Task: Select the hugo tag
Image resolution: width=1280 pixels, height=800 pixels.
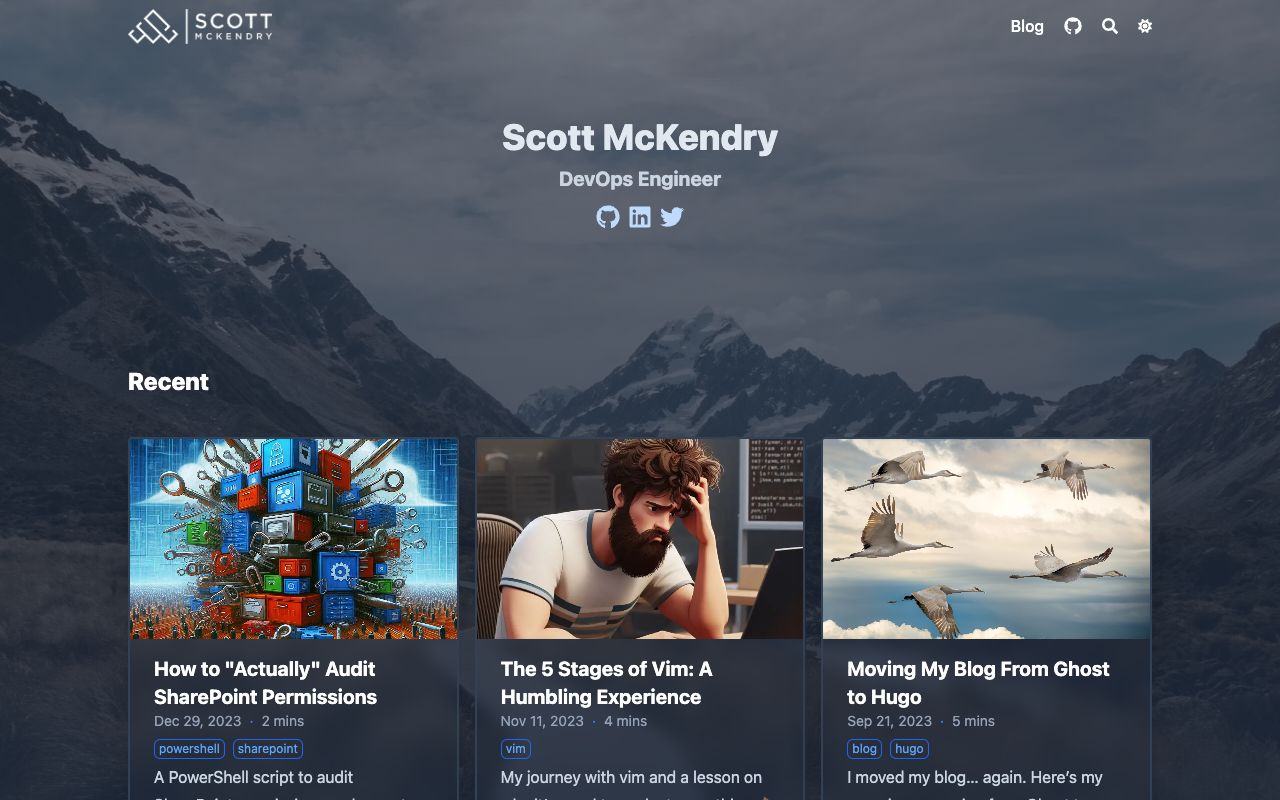Action: (x=909, y=749)
